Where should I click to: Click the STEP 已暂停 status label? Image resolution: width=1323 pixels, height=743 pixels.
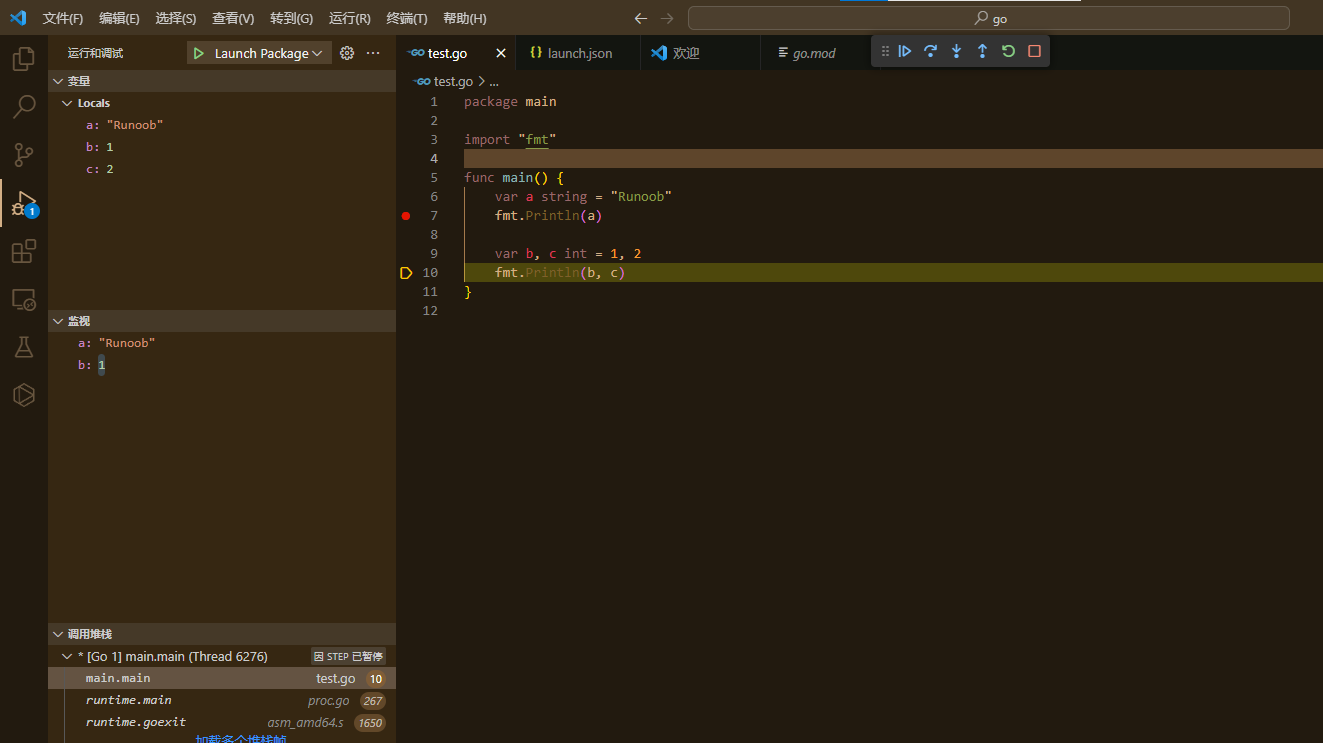pyautogui.click(x=348, y=657)
